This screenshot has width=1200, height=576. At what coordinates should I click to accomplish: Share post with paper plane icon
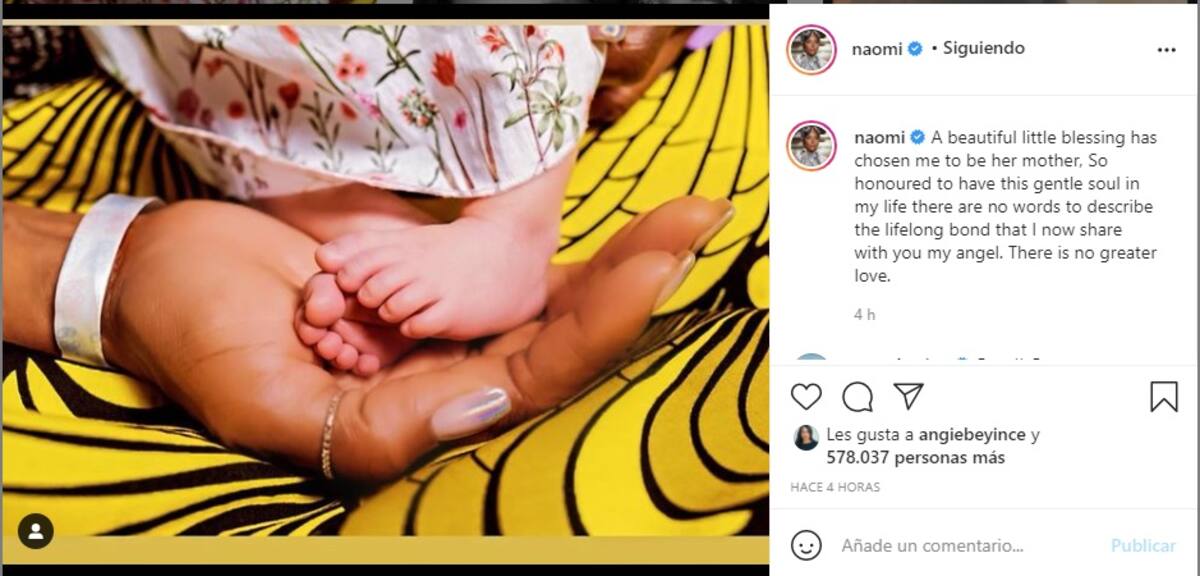tap(908, 396)
